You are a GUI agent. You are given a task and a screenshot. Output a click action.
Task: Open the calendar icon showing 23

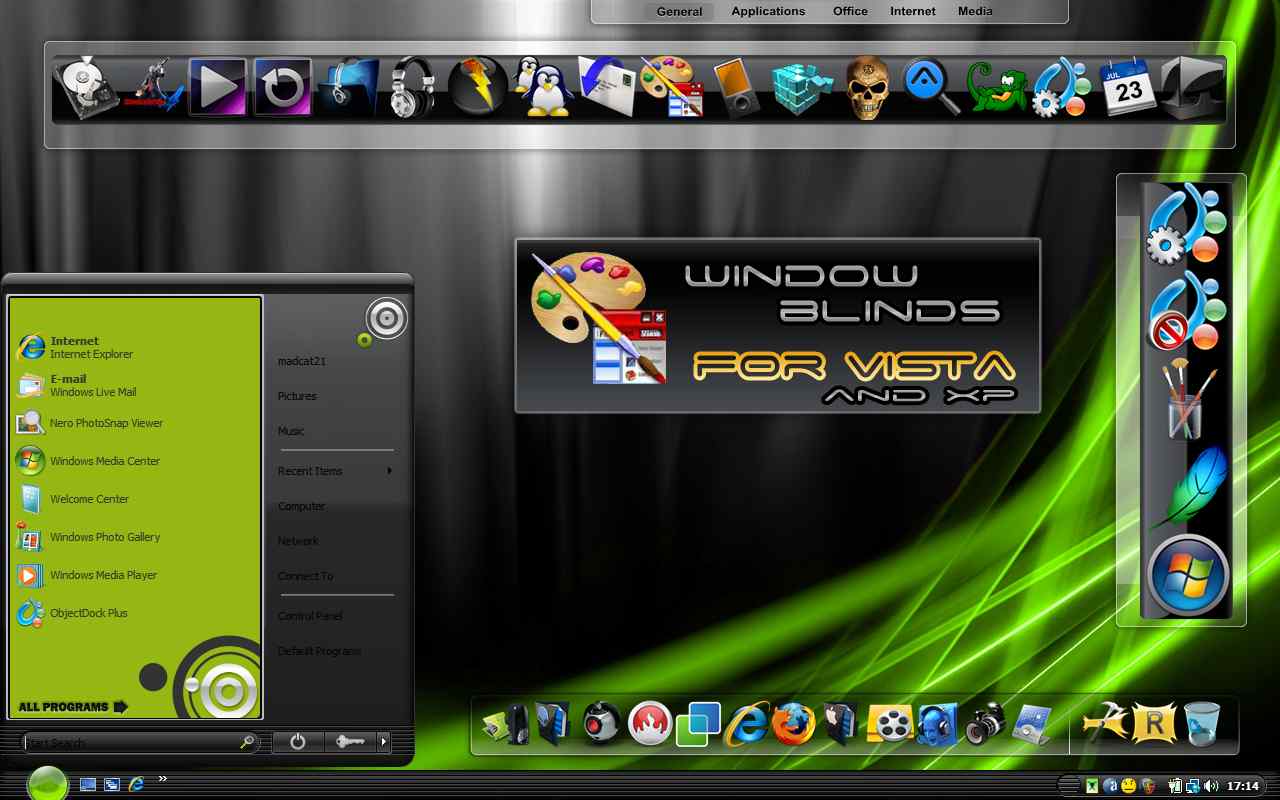(x=1127, y=87)
